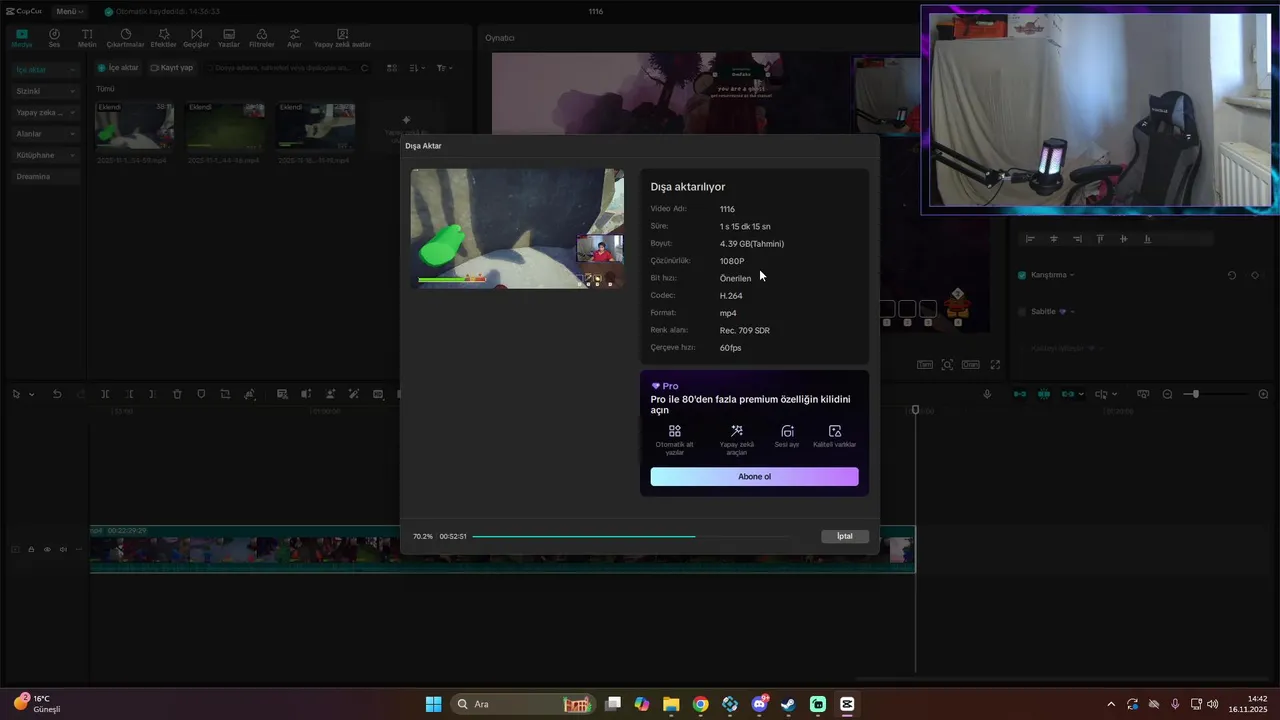Switch to the Efektler tab

tap(163, 38)
